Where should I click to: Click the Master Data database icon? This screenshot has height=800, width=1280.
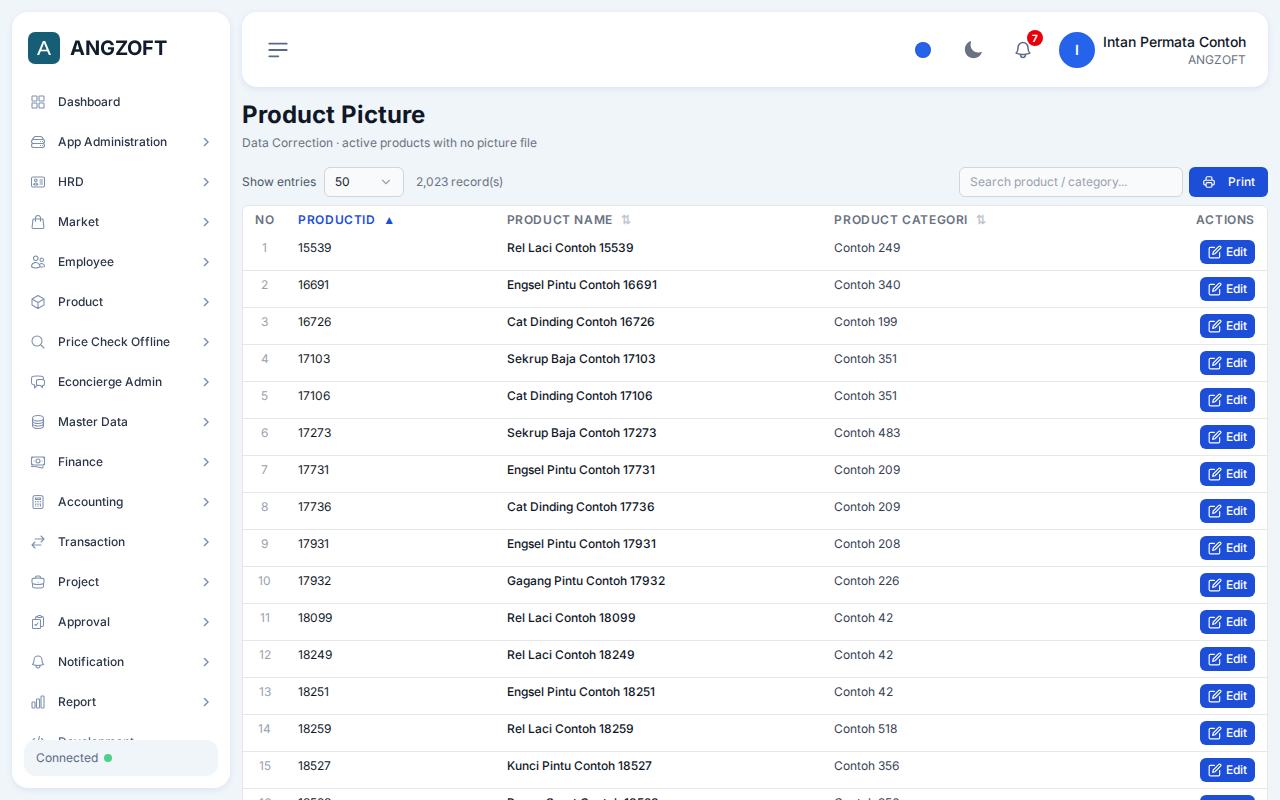(x=38, y=422)
